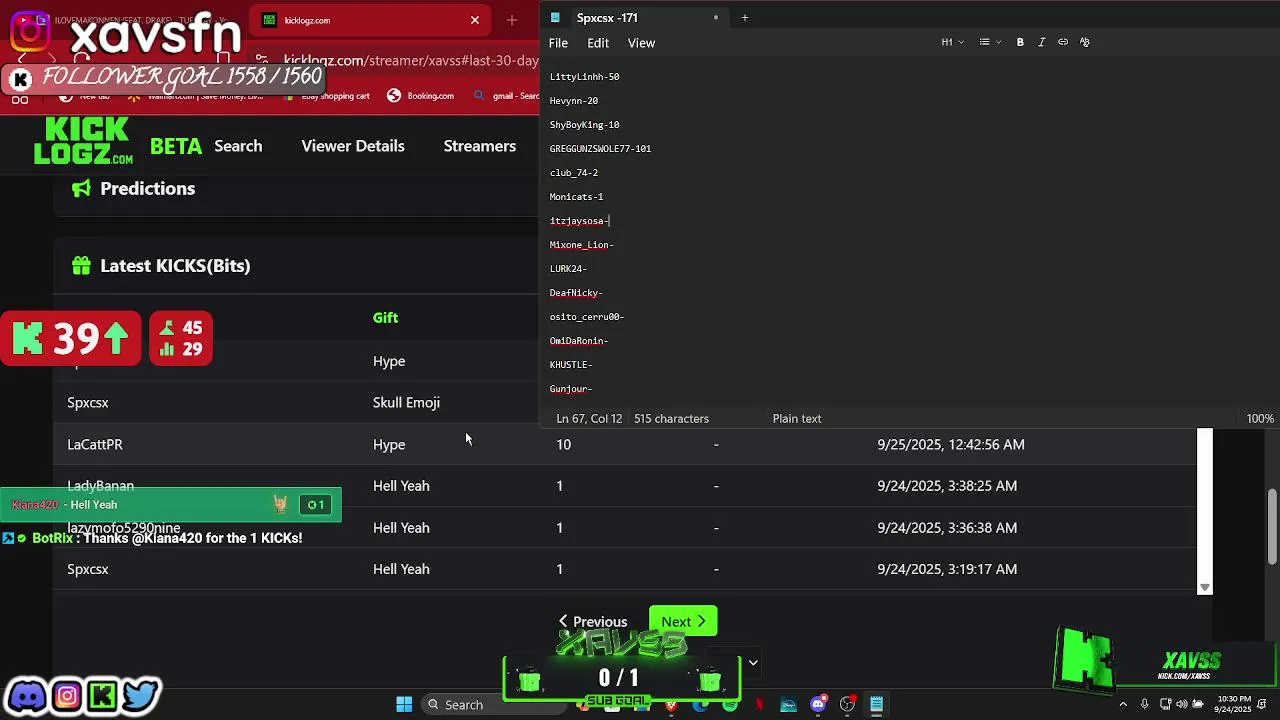Click the browser address bar URL
Image resolution: width=1280 pixels, height=720 pixels.
click(x=411, y=61)
